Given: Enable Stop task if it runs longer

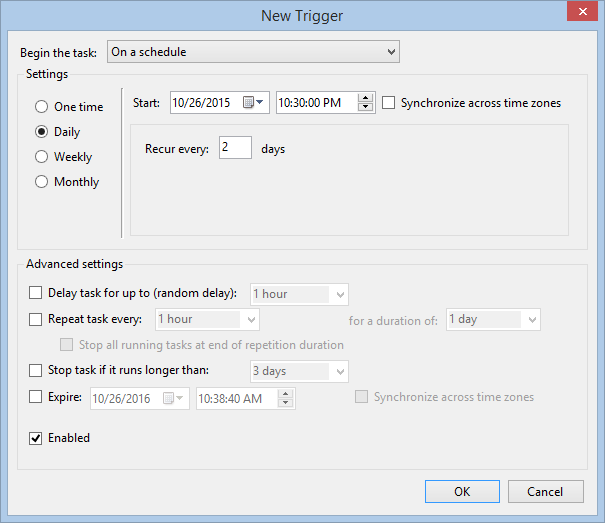Looking at the screenshot, I should point(36,371).
